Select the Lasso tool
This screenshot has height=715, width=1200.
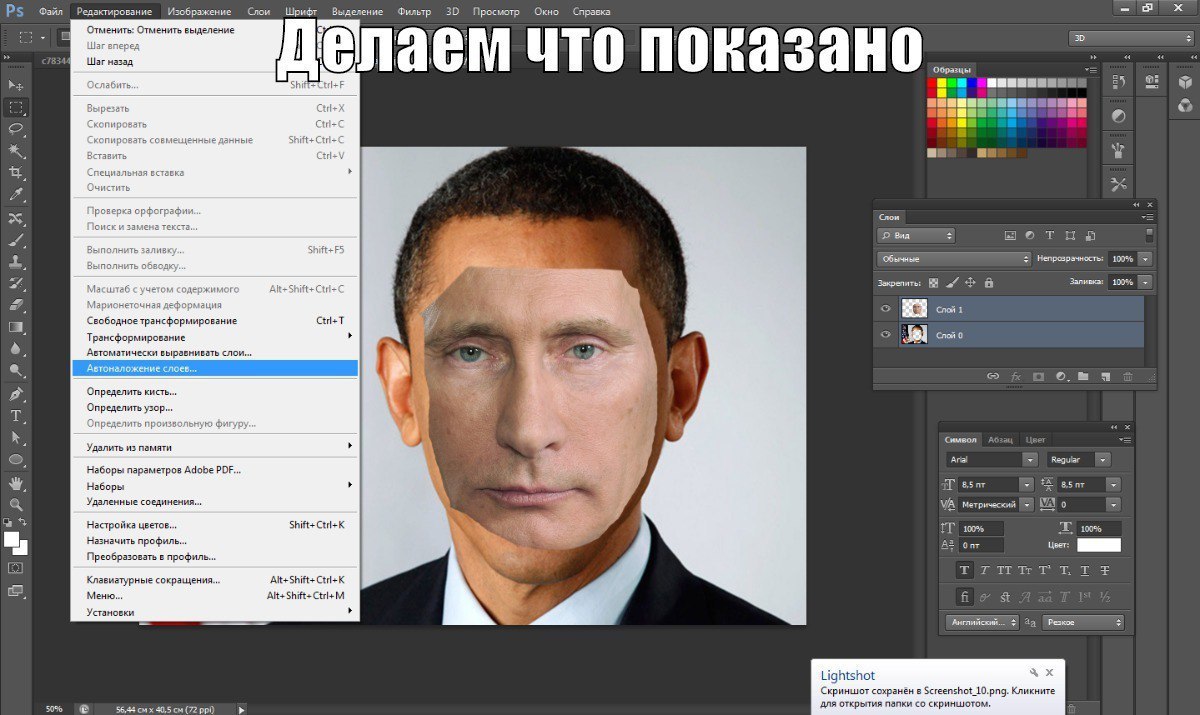click(16, 129)
